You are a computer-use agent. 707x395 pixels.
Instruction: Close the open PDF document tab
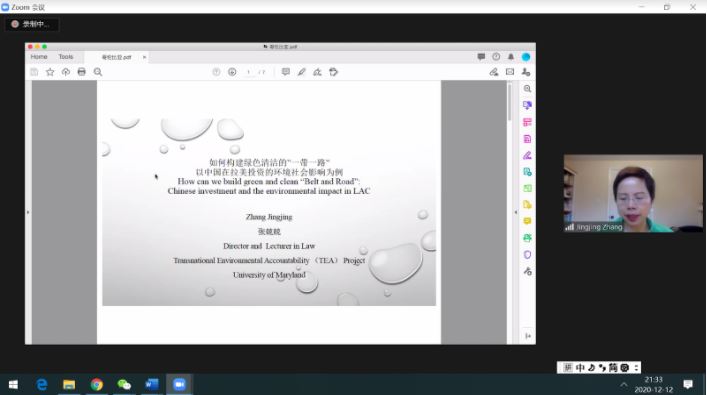pyautogui.click(x=144, y=57)
